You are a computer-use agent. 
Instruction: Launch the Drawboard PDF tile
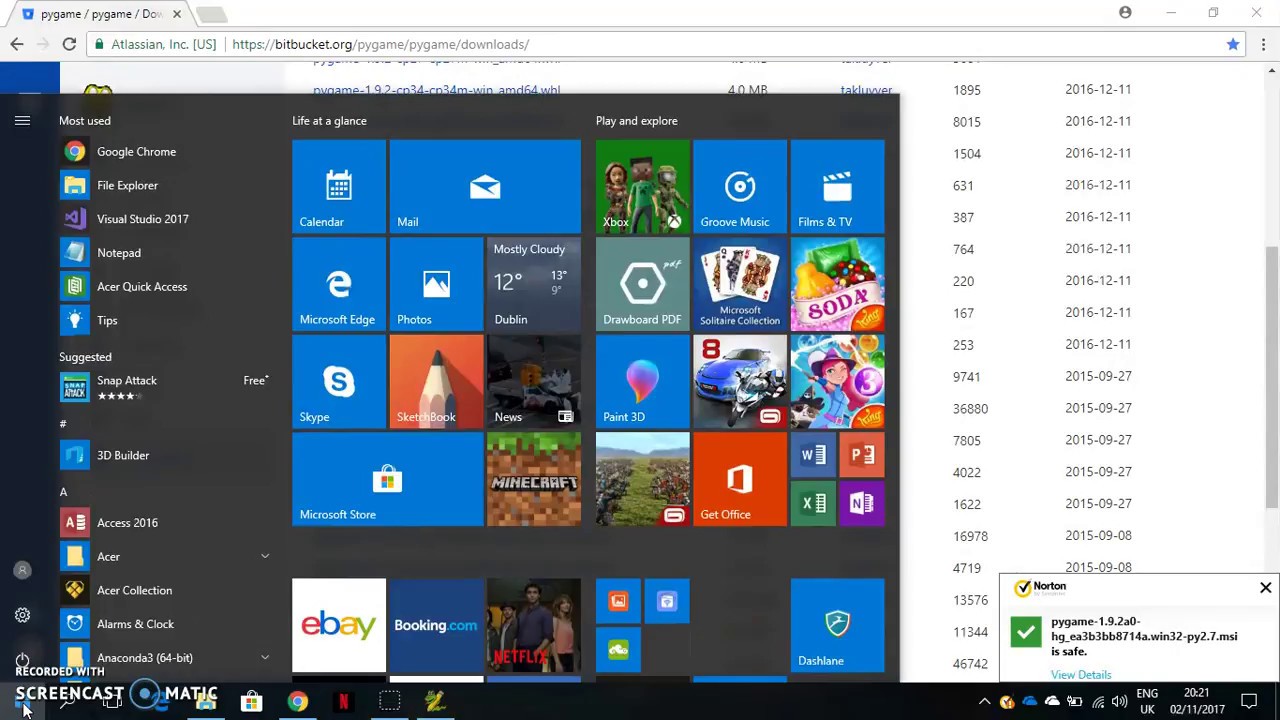[x=642, y=284]
